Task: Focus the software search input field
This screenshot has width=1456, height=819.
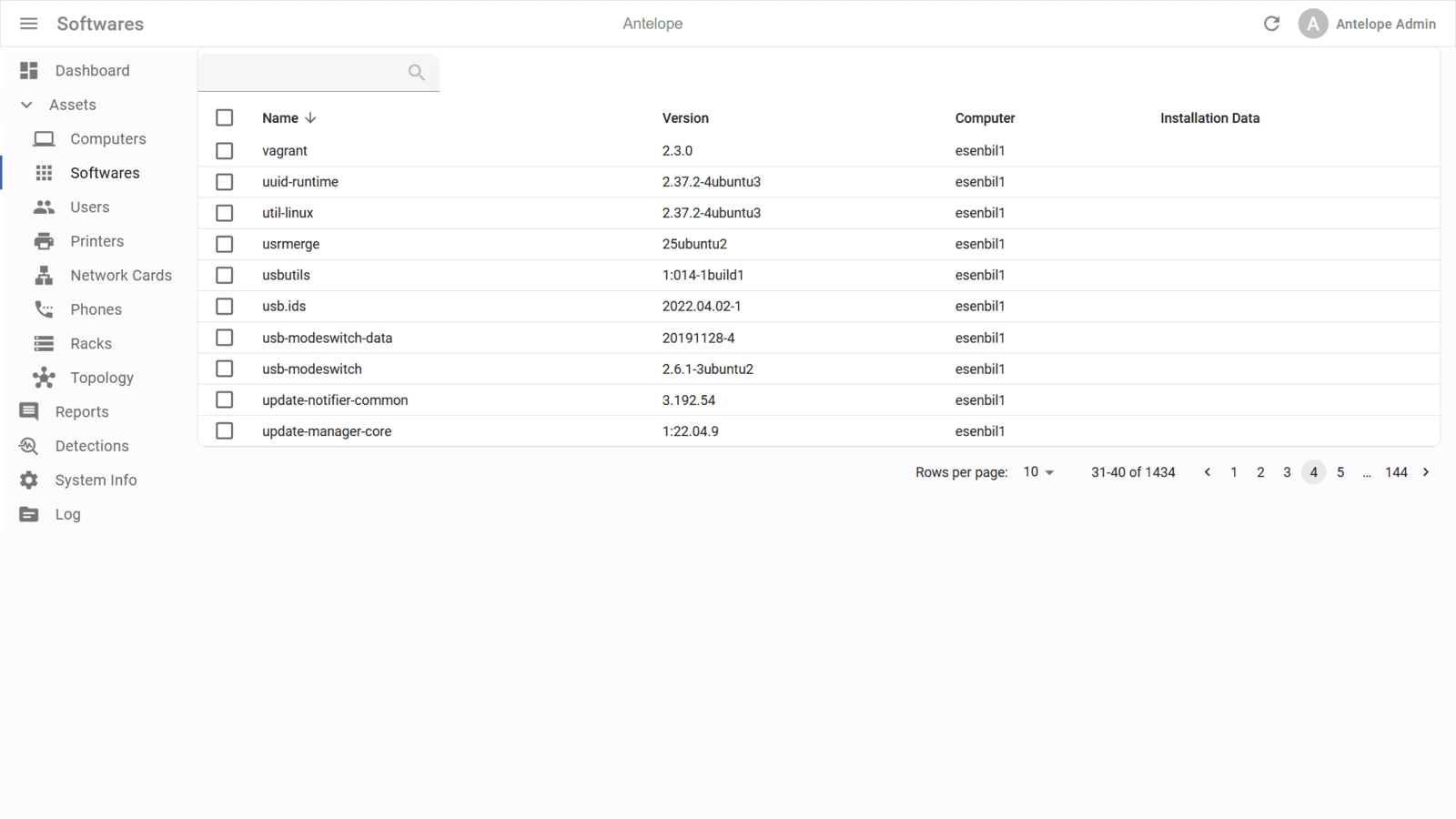Action: click(318, 72)
